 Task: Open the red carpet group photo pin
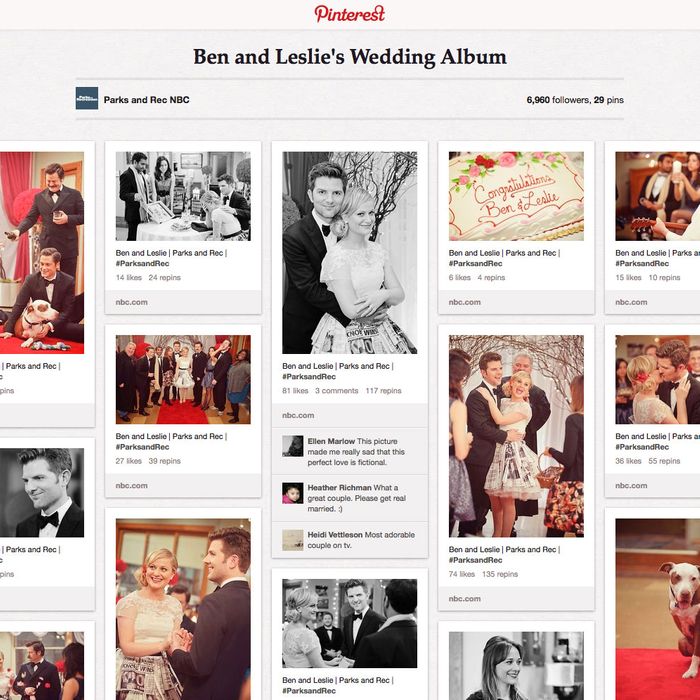183,379
